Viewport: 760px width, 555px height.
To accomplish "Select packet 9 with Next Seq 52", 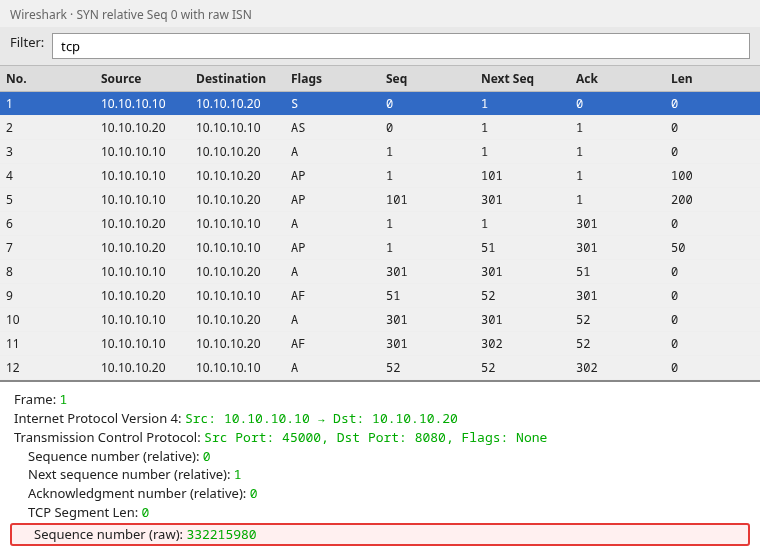I will point(380,296).
